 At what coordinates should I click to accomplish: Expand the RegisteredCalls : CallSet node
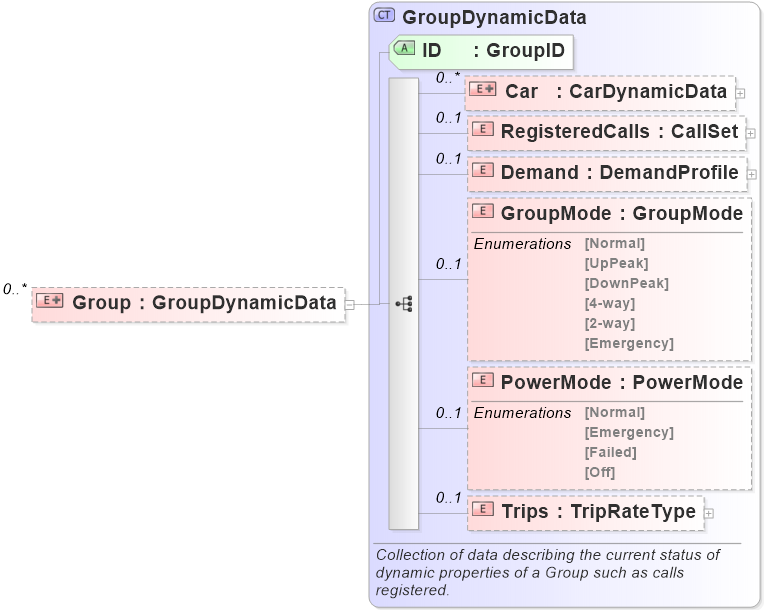coord(751,132)
